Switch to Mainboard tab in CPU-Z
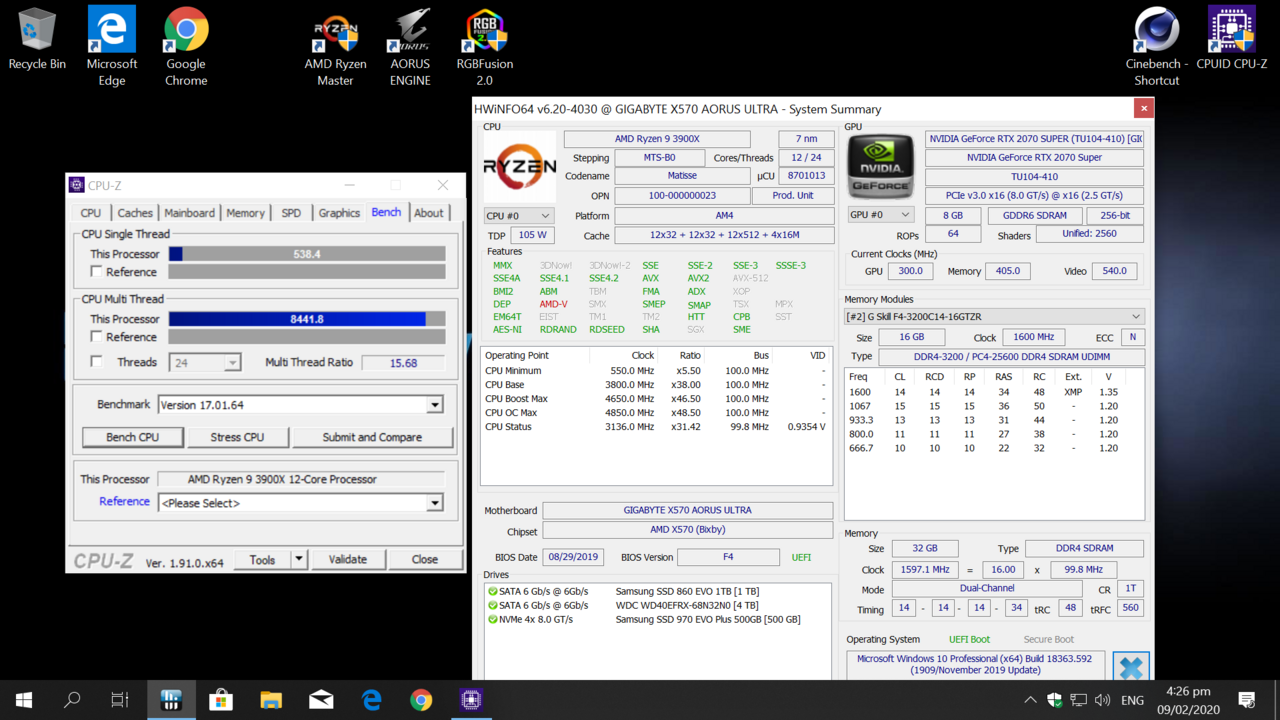This screenshot has width=1280, height=720. click(x=189, y=213)
